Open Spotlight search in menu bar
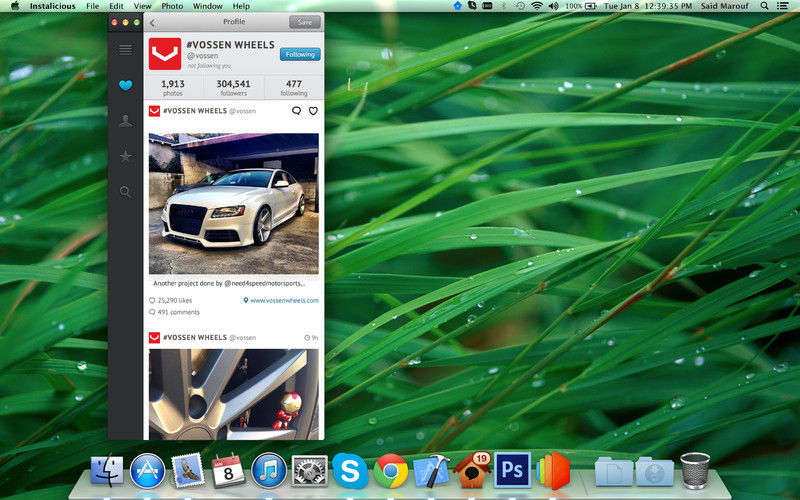 [x=764, y=6]
